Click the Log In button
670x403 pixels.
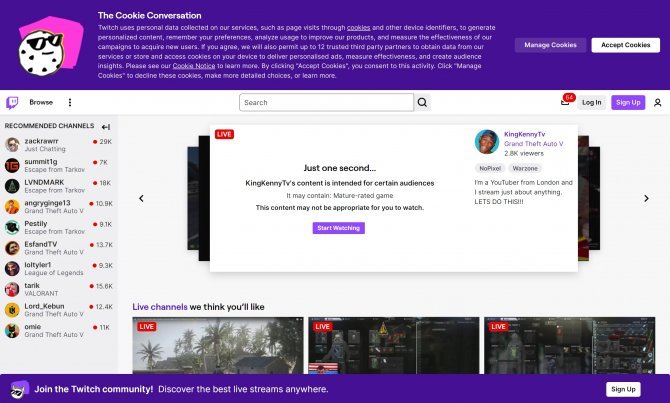[591, 103]
